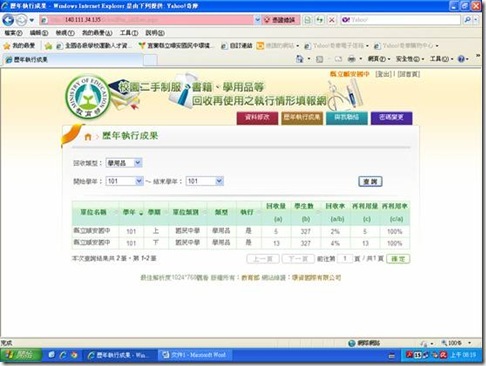This screenshot has height=366, width=486.
Task: Open the 自訂連結 favorites bar link
Action: click(237, 46)
